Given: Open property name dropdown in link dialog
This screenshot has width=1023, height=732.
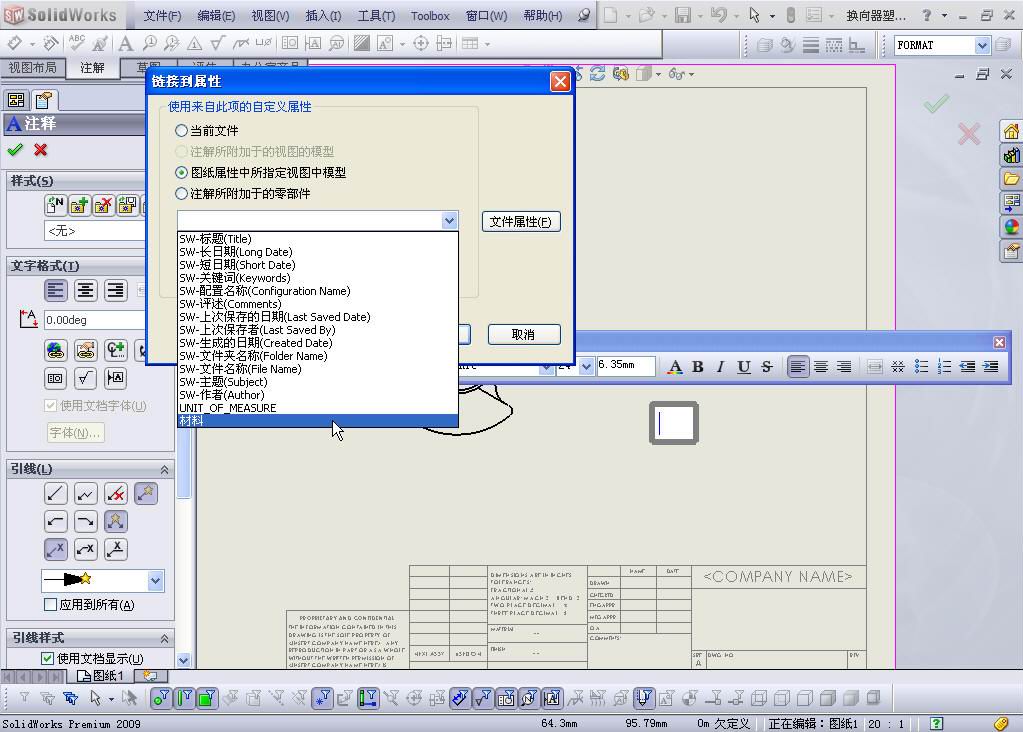Looking at the screenshot, I should click(449, 221).
